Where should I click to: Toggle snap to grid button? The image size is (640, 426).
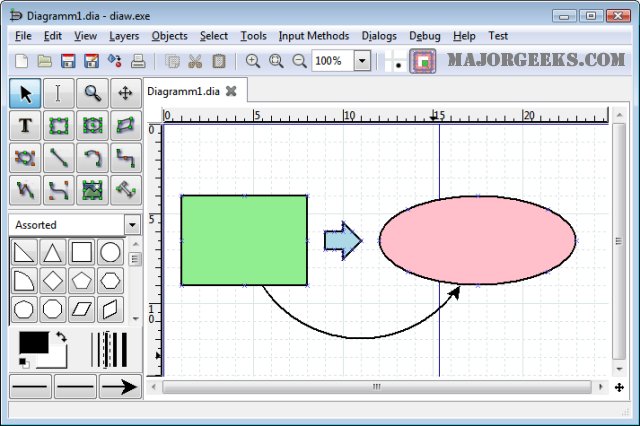395,61
